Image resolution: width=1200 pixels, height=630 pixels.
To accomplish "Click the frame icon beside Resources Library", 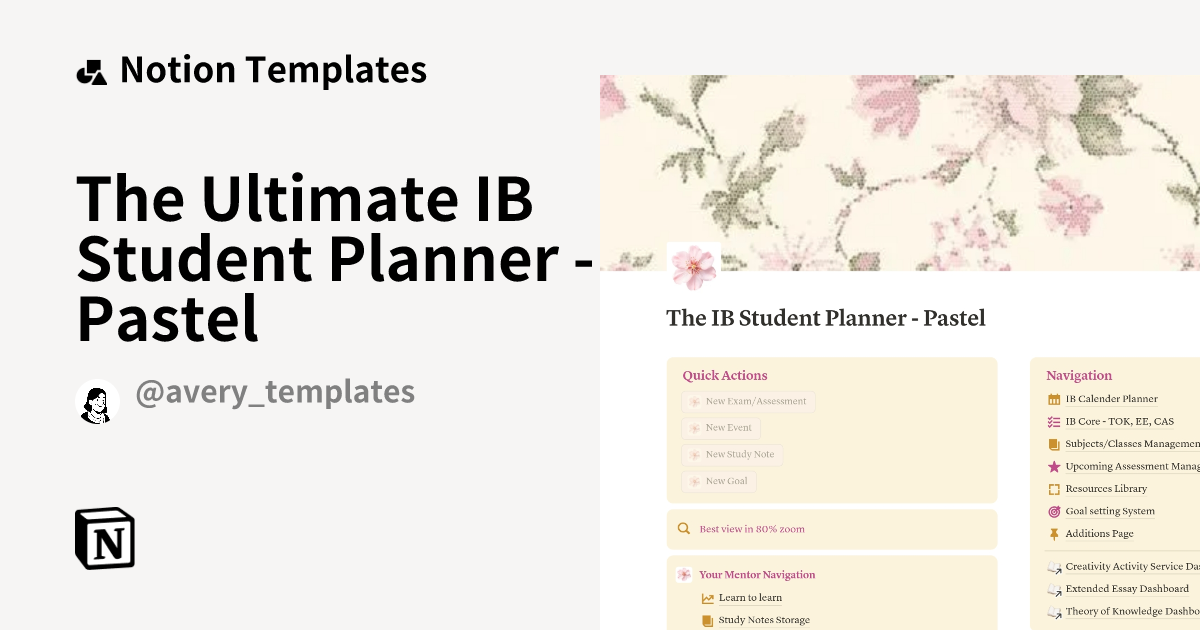I will (x=1053, y=488).
